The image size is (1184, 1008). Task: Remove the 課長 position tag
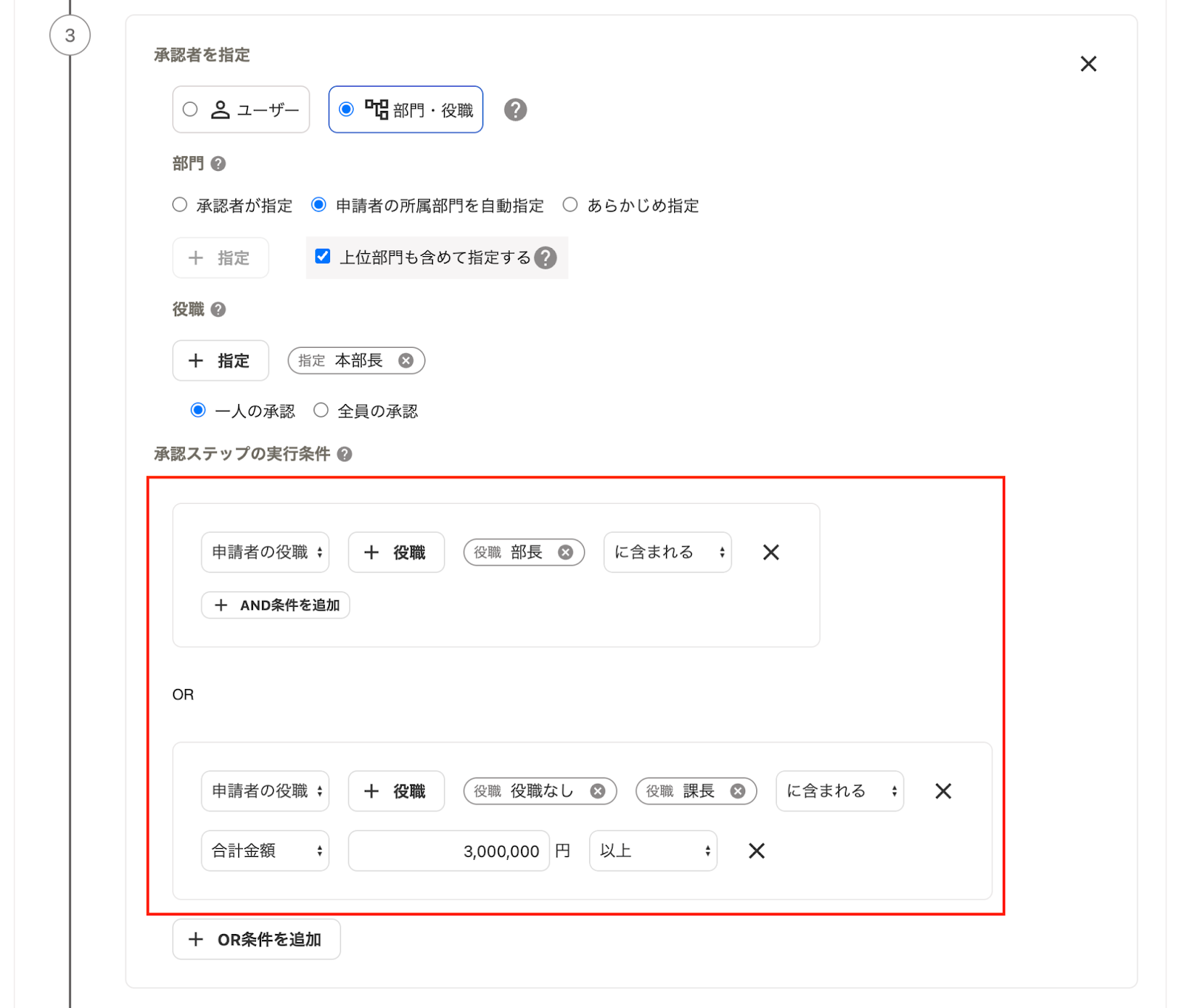point(737,791)
